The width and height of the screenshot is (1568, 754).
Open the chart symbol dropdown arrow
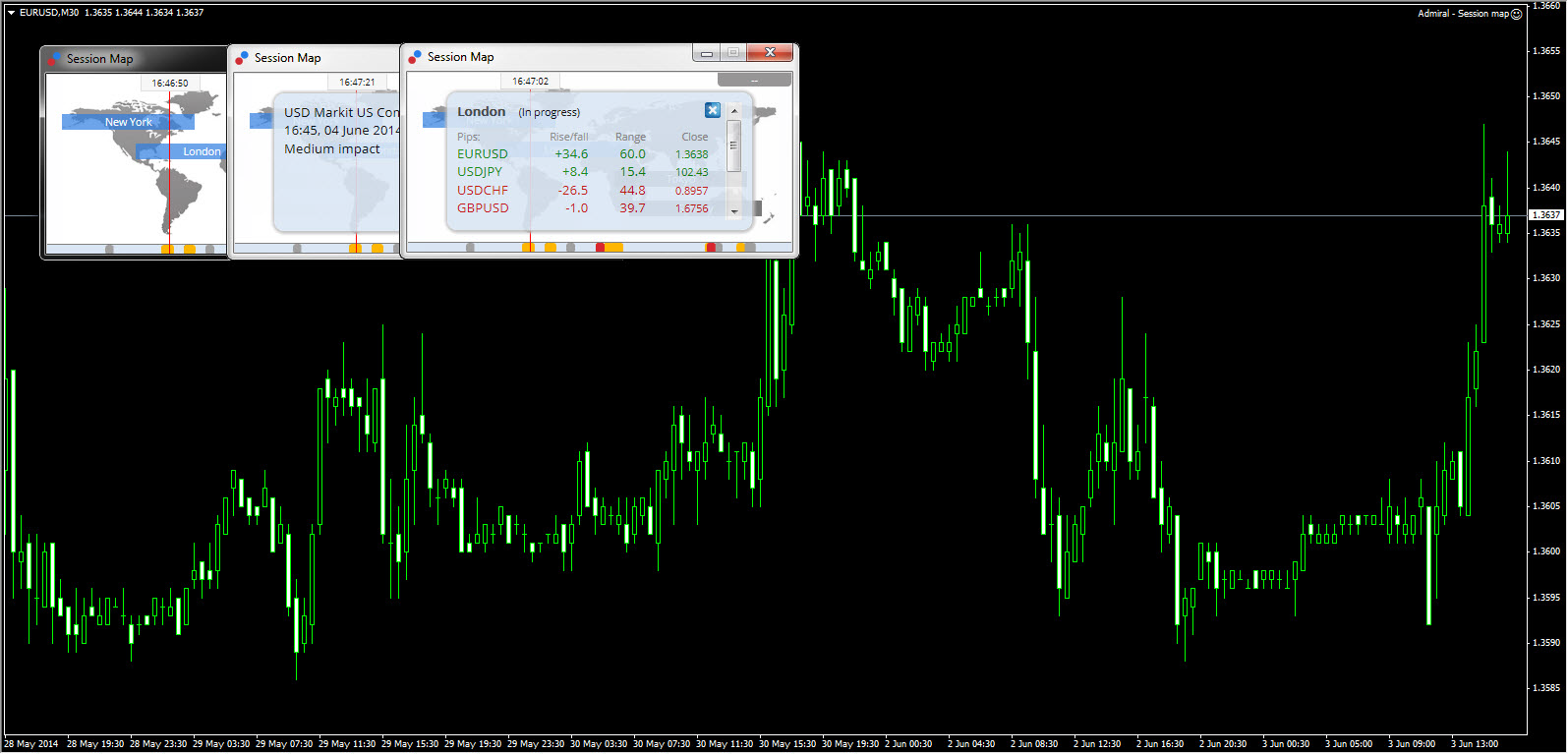point(11,13)
